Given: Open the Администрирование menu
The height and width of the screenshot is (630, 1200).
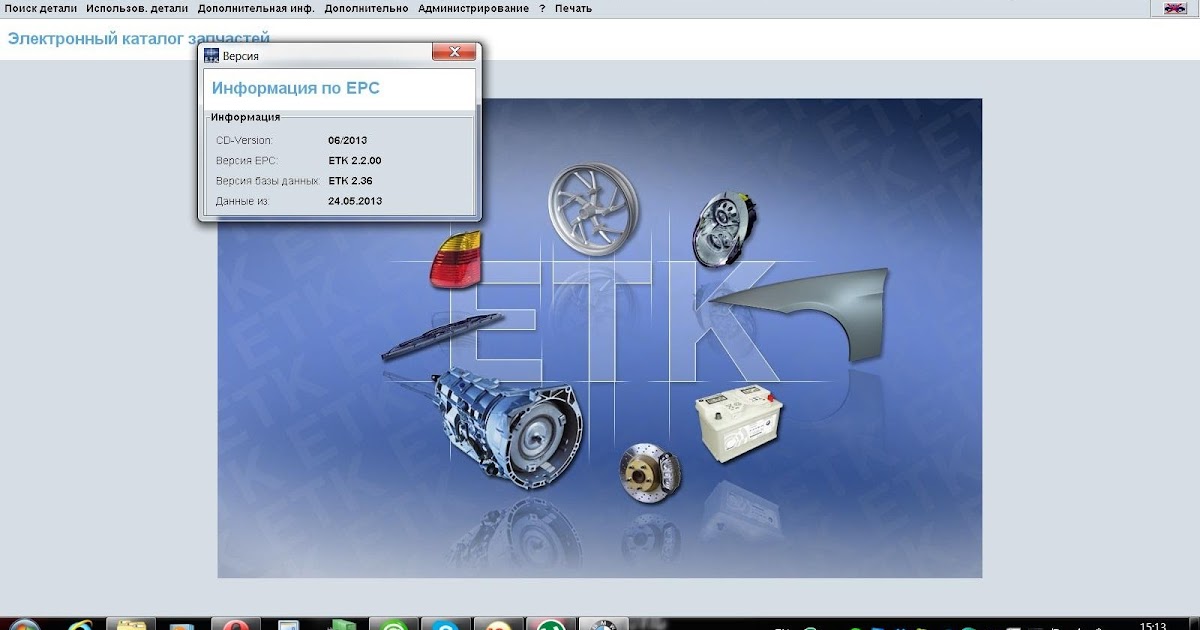Looking at the screenshot, I should click(474, 8).
